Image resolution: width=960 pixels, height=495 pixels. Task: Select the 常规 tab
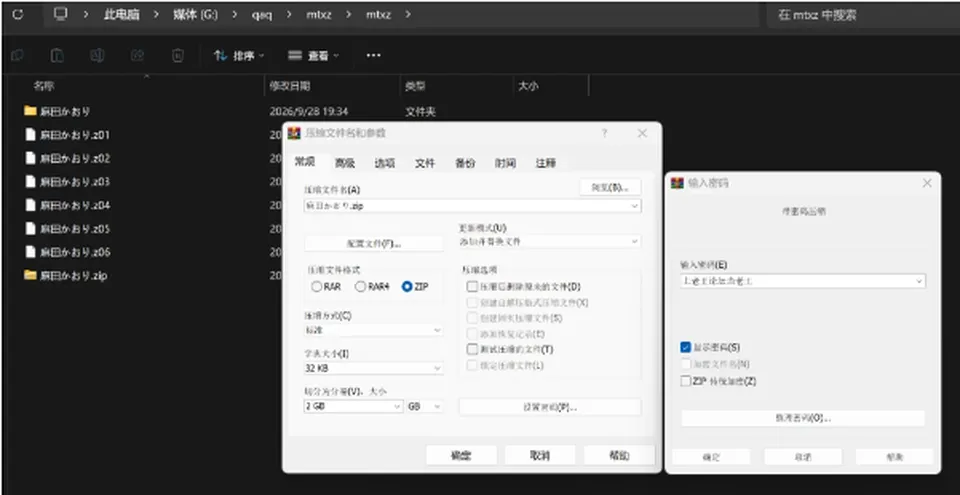[305, 162]
